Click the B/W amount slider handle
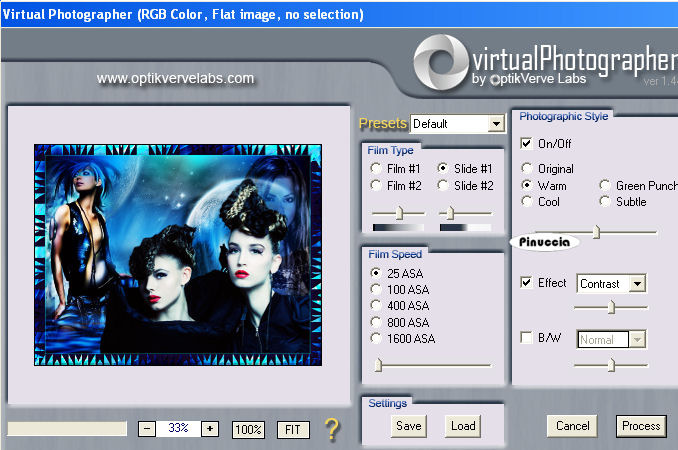 (x=611, y=365)
